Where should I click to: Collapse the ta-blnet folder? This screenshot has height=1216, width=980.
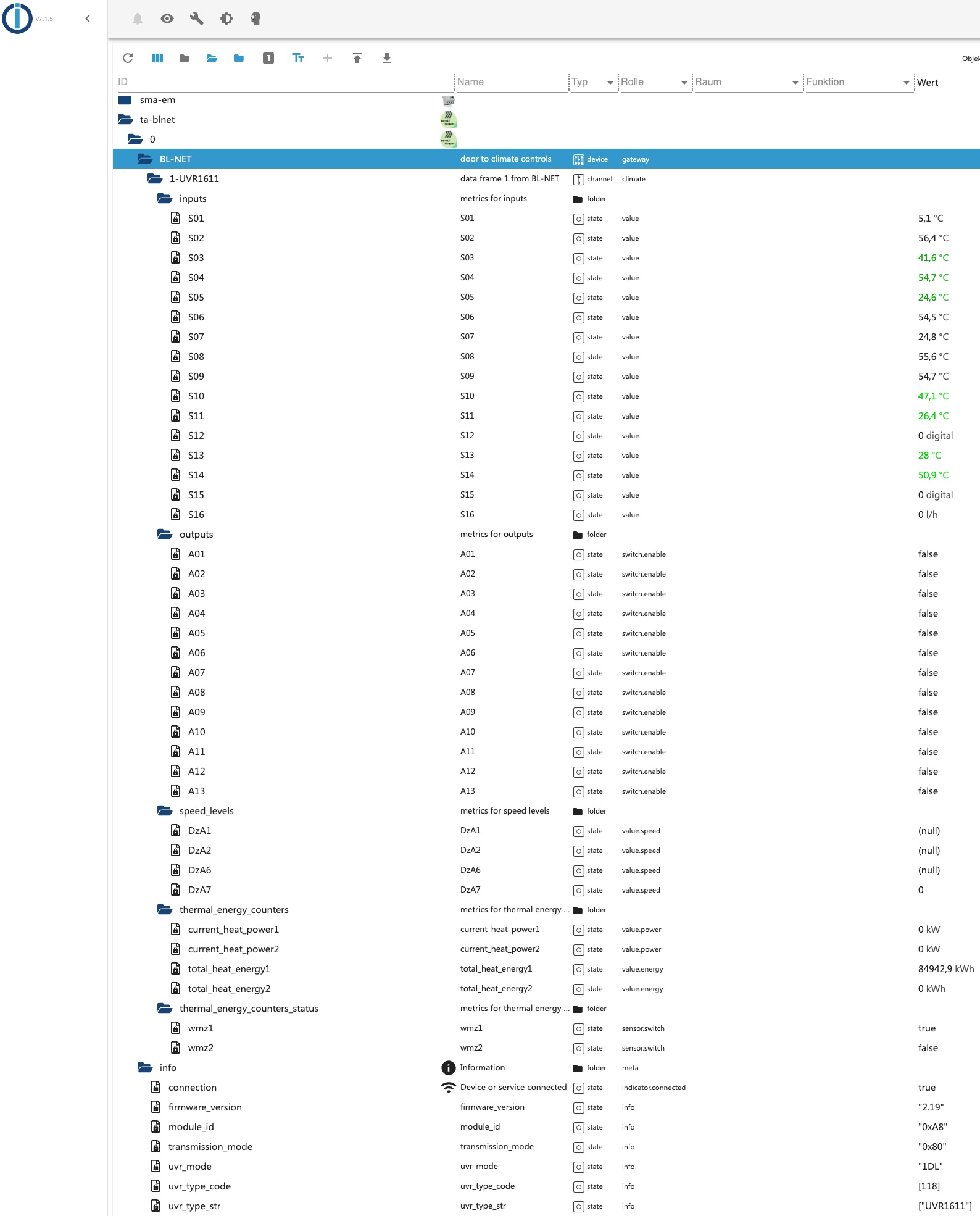pos(125,120)
